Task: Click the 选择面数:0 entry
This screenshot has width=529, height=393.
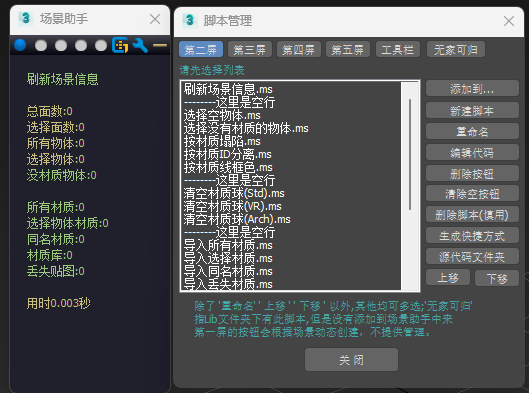Action: (56, 127)
